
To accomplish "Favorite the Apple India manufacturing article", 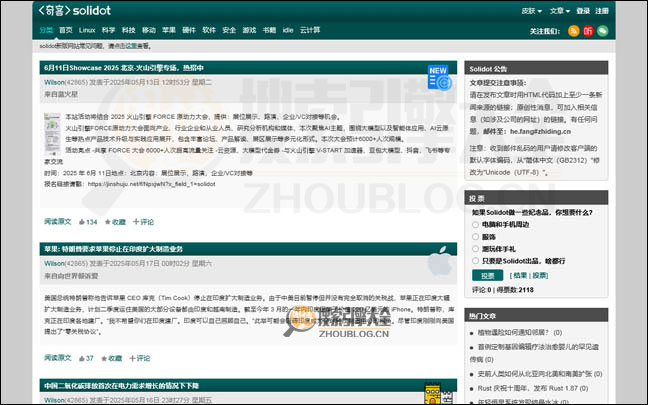I will tap(112, 358).
